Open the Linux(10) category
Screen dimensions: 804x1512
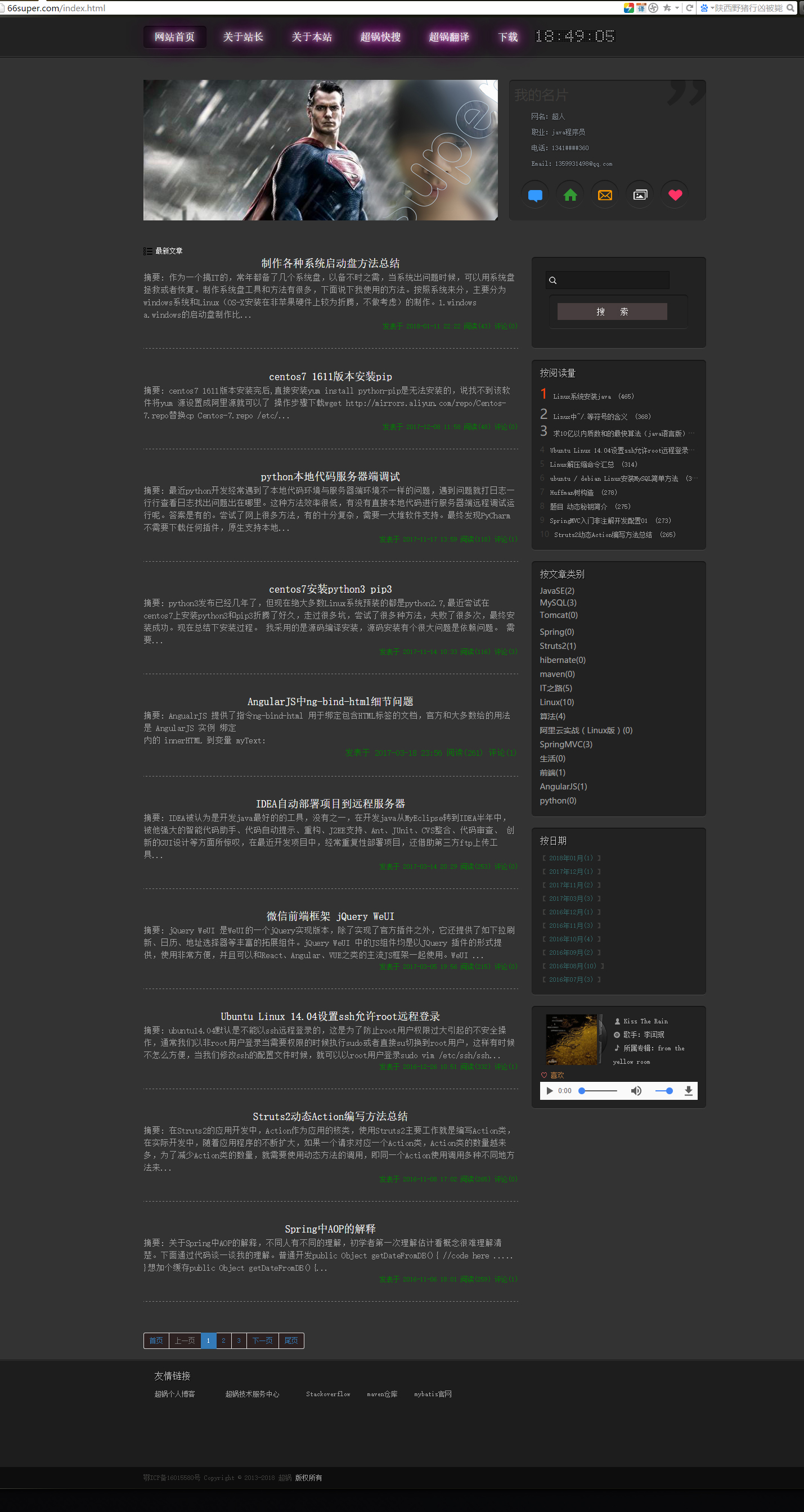point(557,703)
